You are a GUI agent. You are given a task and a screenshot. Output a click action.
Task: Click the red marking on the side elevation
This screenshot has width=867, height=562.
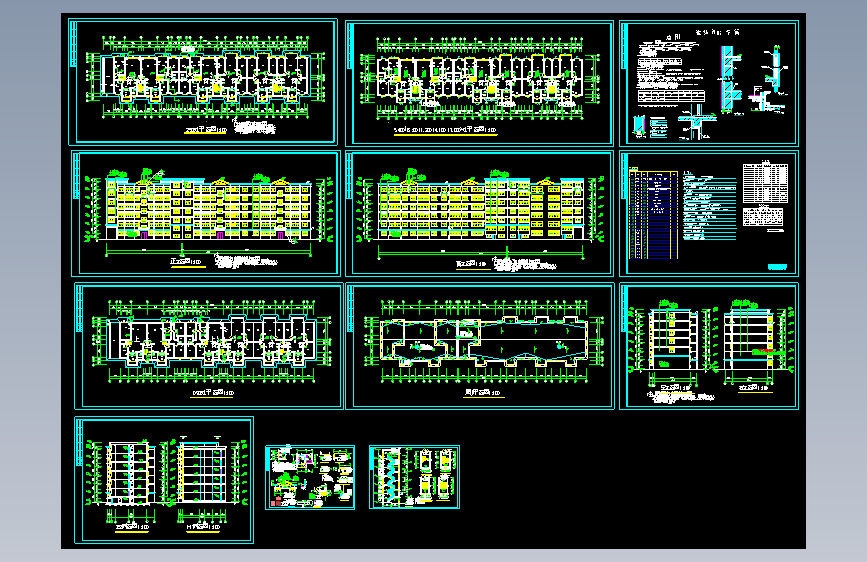click(766, 351)
